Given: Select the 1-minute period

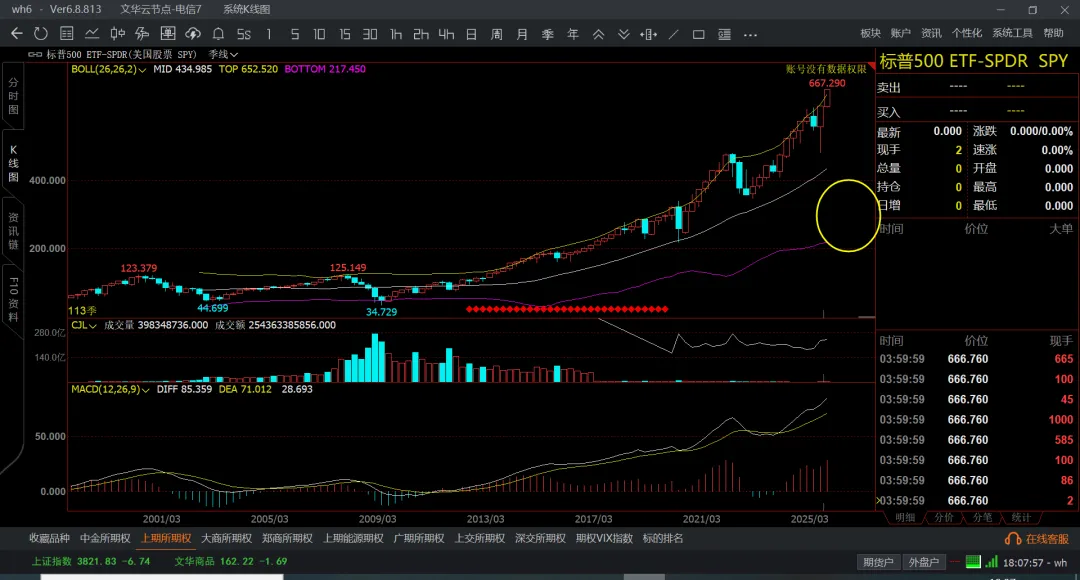Looking at the screenshot, I should [269, 34].
